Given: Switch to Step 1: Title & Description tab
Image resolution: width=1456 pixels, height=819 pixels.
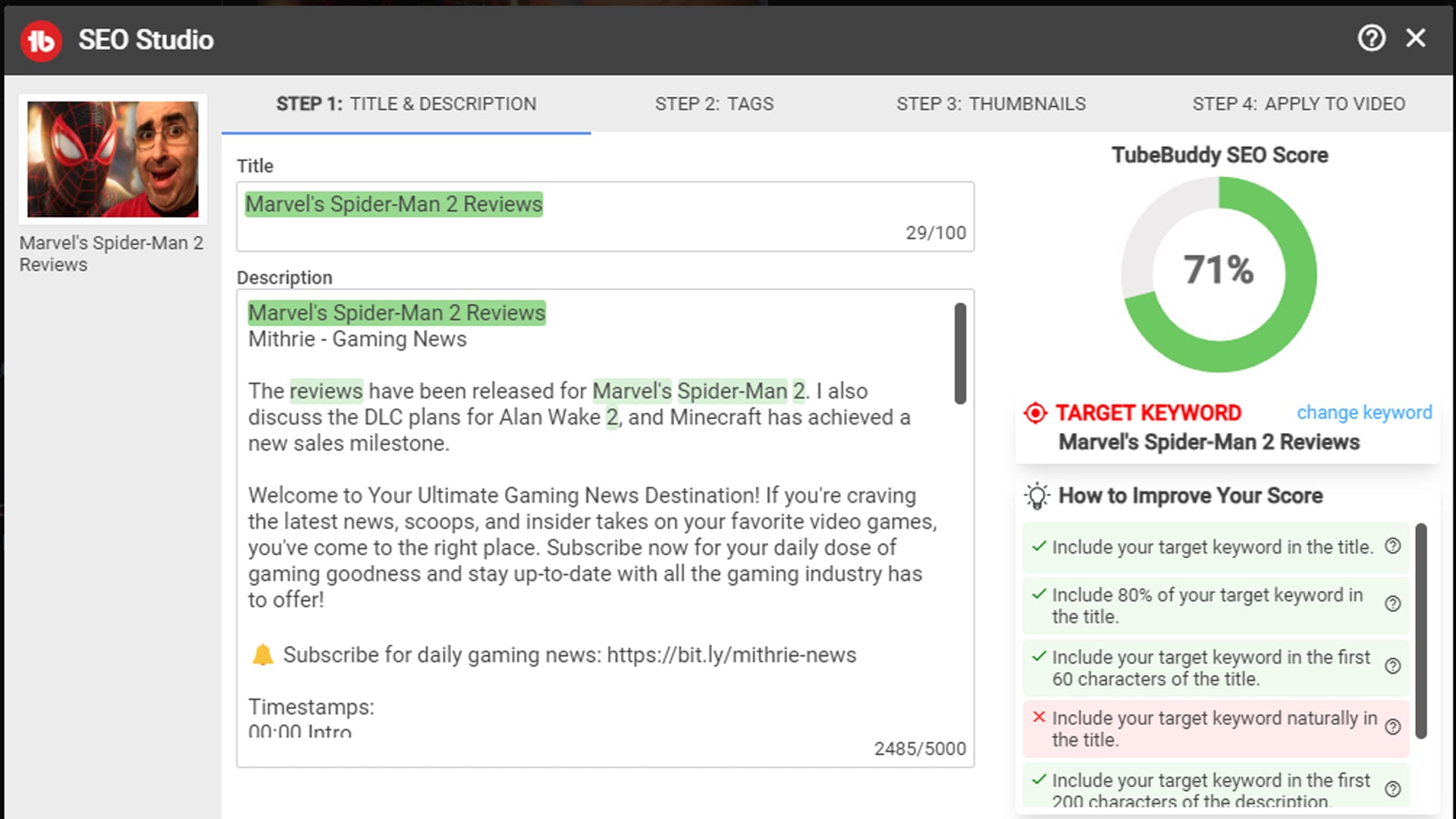Looking at the screenshot, I should [x=406, y=104].
